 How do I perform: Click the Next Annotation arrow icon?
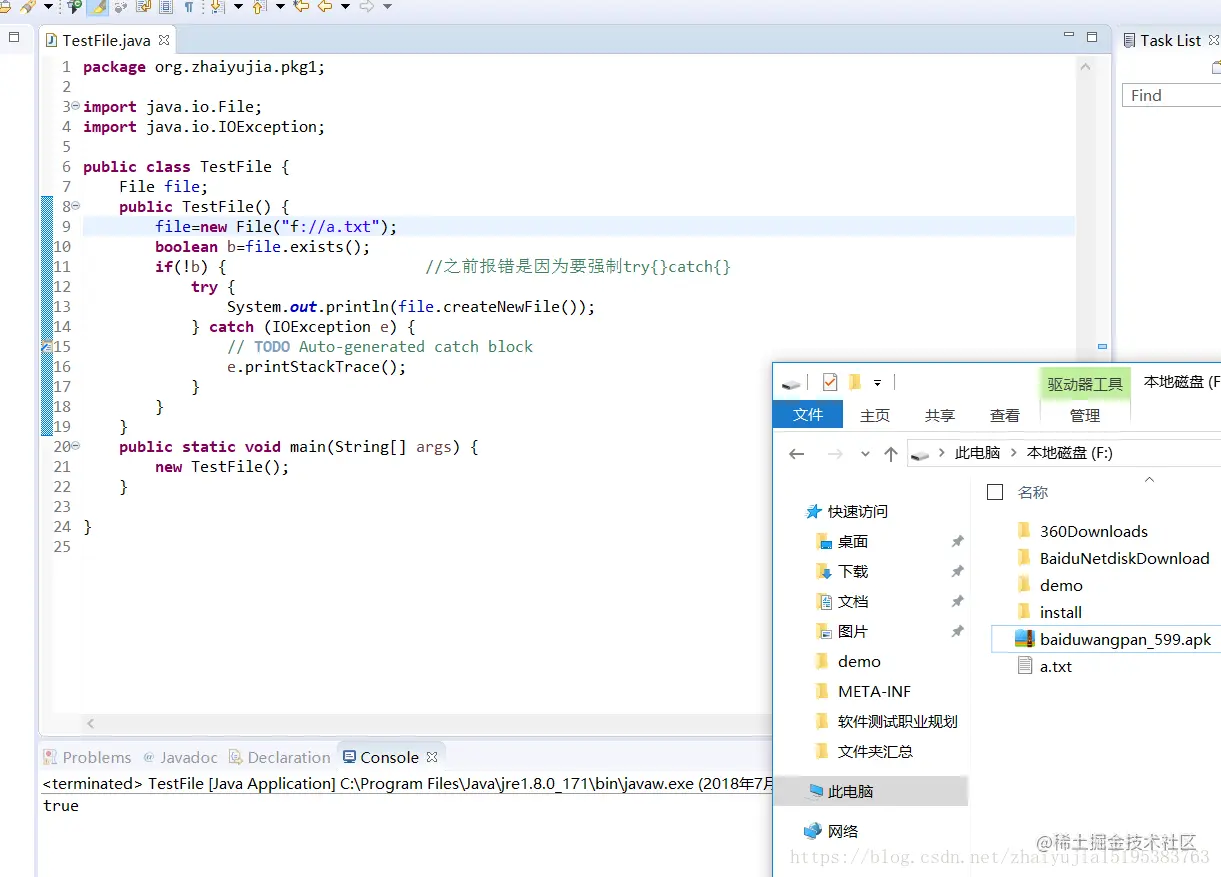coord(216,6)
